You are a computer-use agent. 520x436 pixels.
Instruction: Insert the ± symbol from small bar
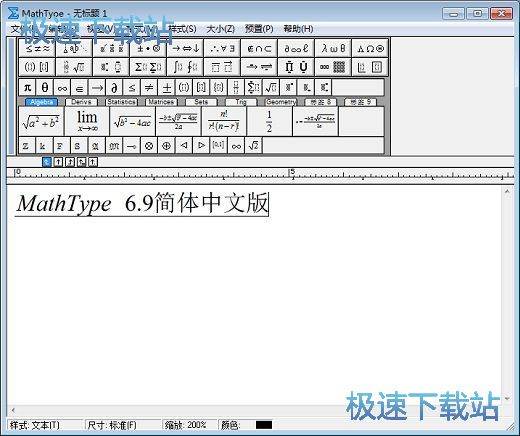click(x=166, y=88)
